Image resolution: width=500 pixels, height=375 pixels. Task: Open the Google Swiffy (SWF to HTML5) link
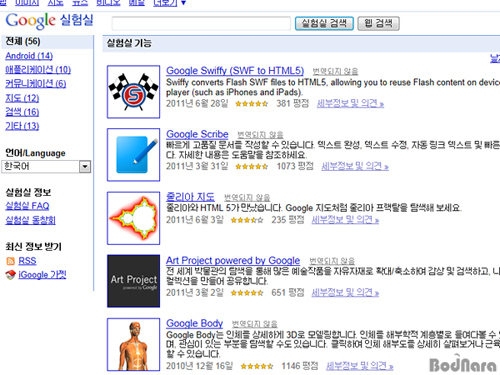click(235, 71)
